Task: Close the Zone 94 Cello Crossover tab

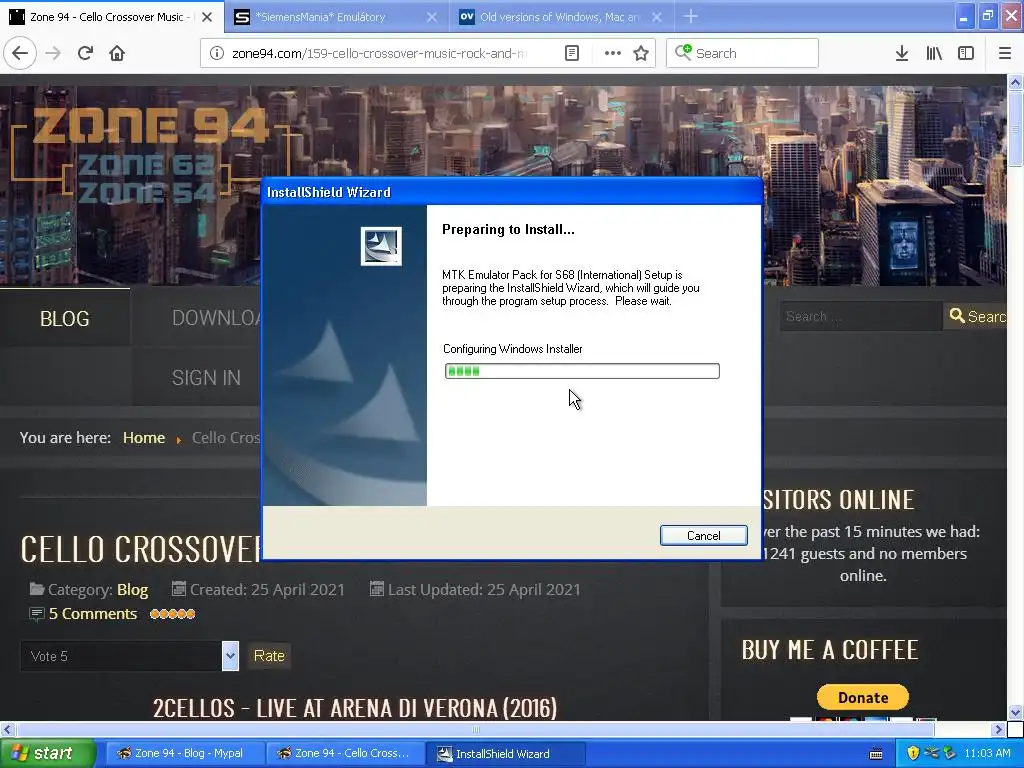Action: (x=207, y=17)
